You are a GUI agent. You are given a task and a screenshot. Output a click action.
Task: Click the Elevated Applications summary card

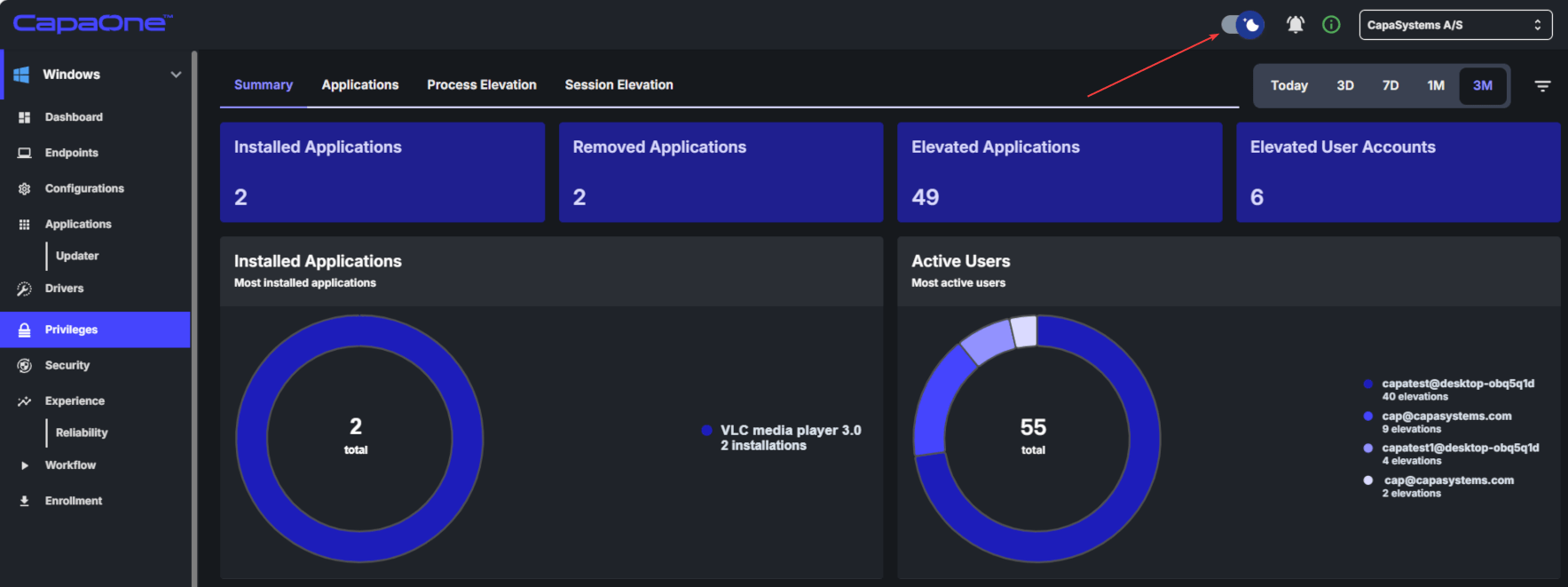(1060, 172)
